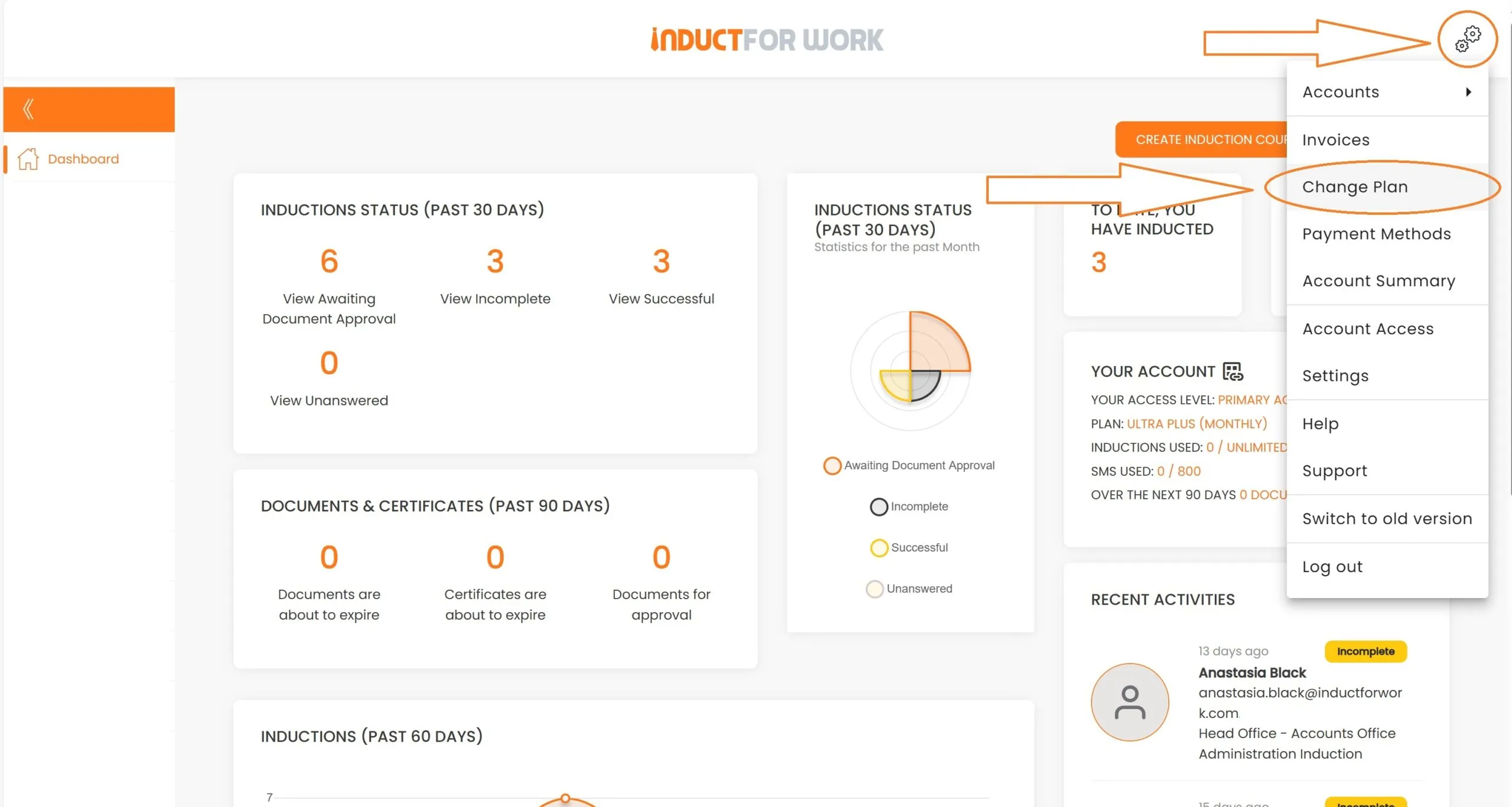Screen dimensions: 1512x807
Task: Click the View Incomplete count
Action: point(495,262)
